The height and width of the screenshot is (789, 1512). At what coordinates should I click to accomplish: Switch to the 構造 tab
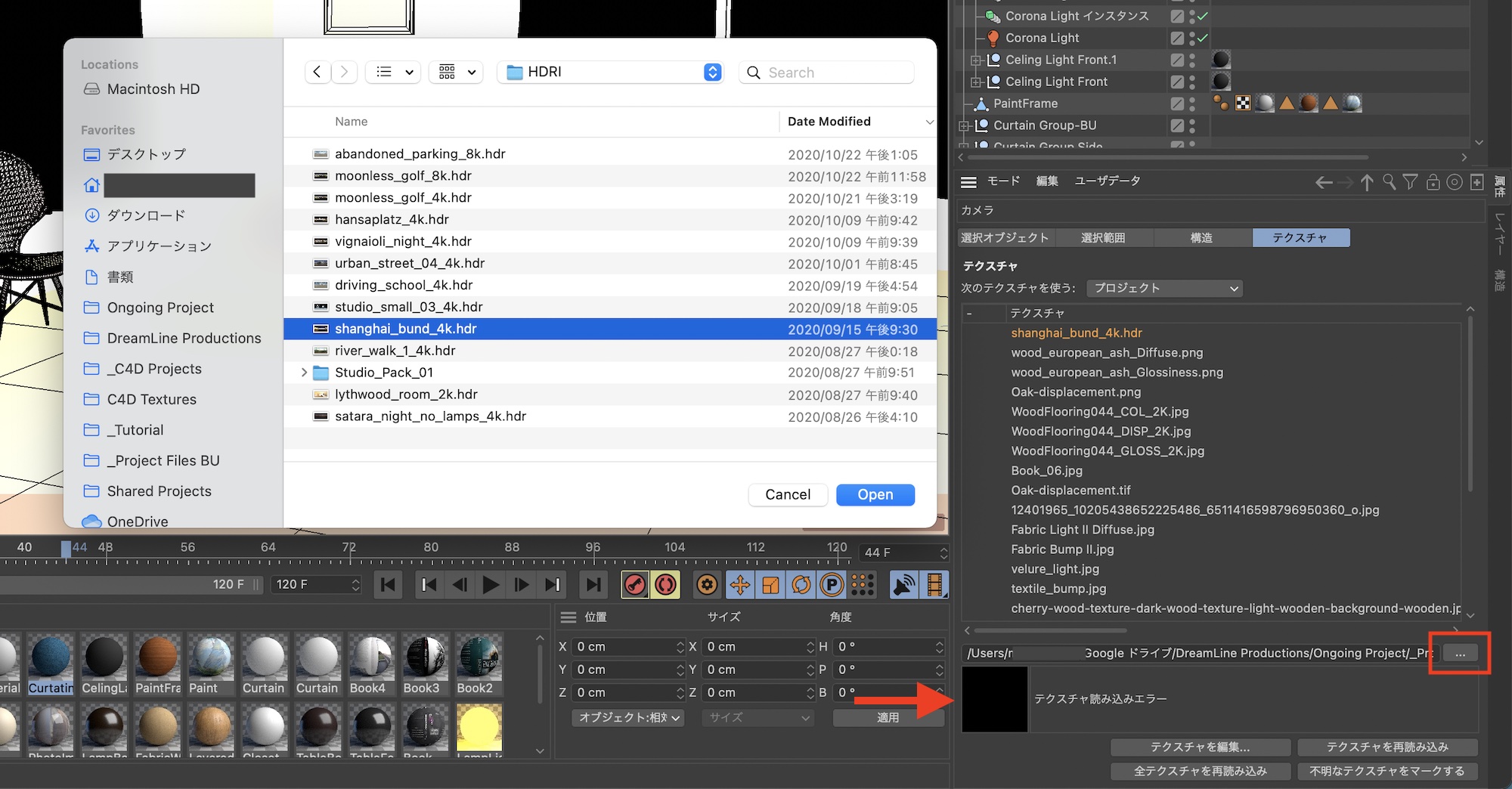[x=1201, y=238]
